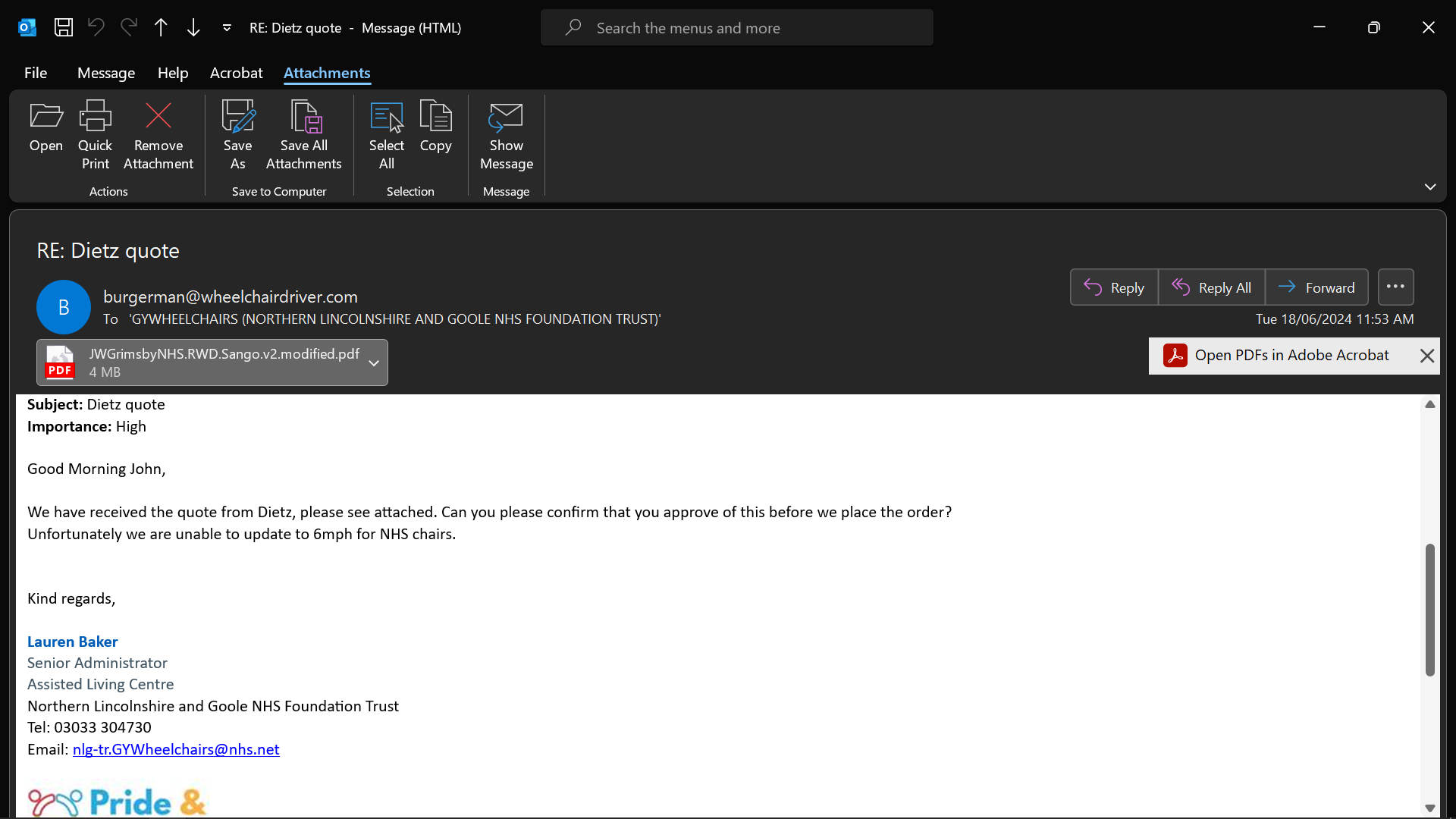Image resolution: width=1456 pixels, height=819 pixels.
Task: Open the File menu
Action: point(36,73)
